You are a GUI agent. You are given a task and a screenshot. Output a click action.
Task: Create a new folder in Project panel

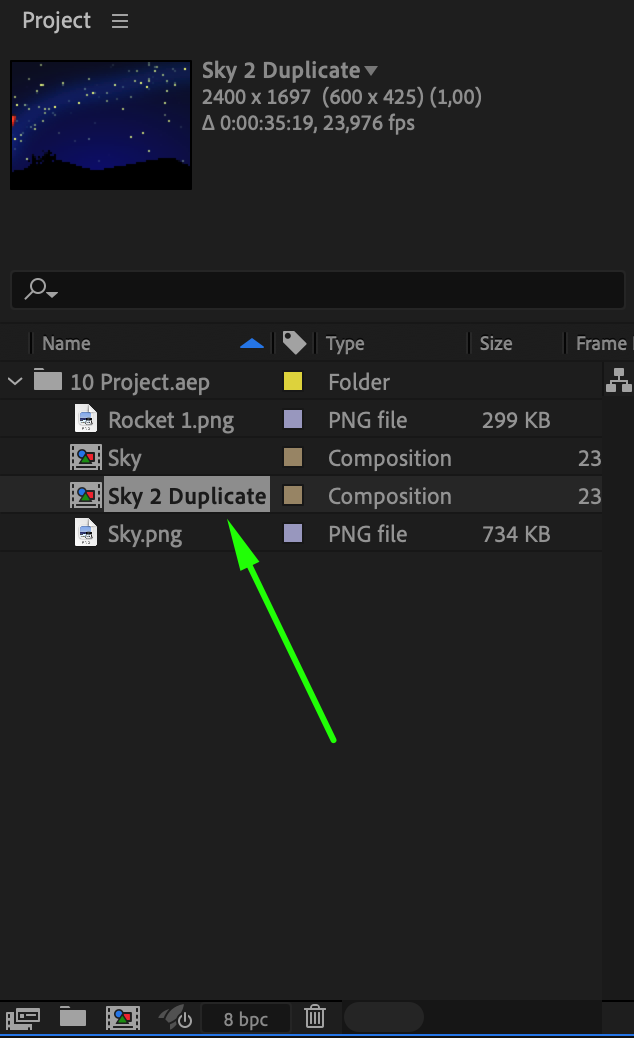tap(72, 1018)
